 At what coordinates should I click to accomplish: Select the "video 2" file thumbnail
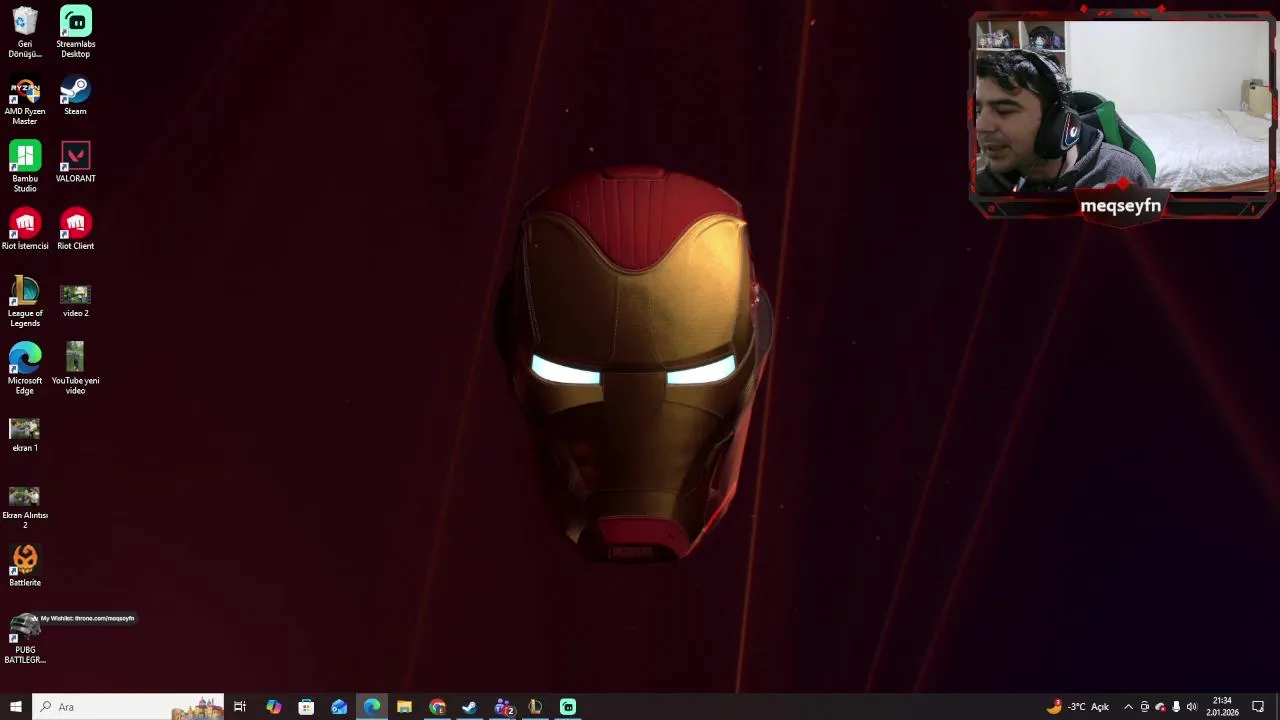point(75,300)
